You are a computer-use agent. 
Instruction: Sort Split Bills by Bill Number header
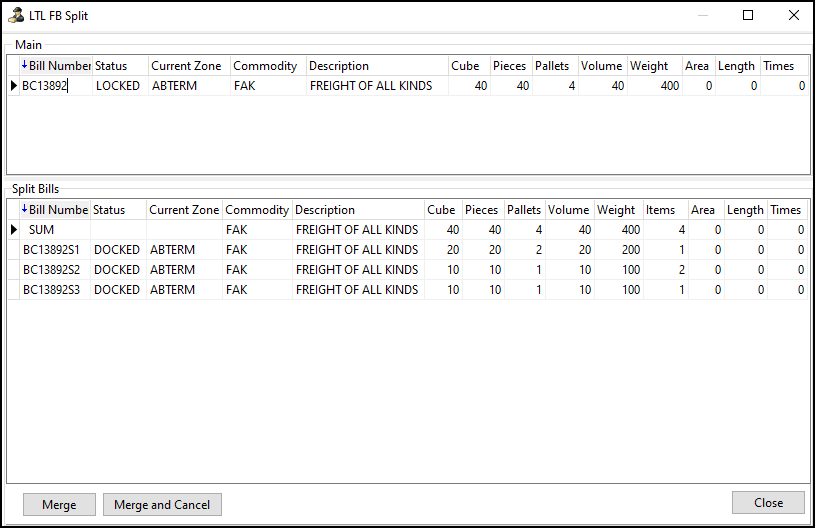click(x=55, y=210)
